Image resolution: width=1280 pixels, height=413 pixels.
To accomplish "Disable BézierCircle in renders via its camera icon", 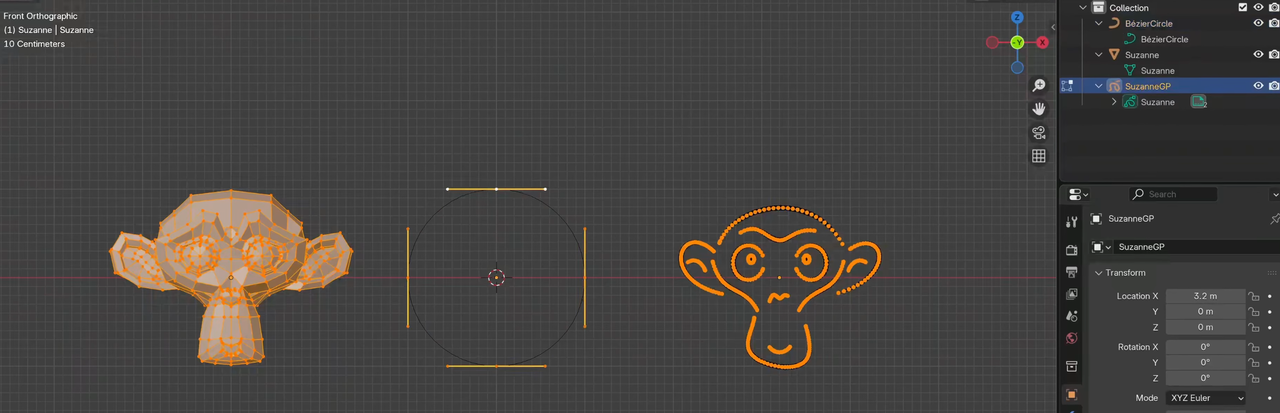I will (x=1274, y=23).
